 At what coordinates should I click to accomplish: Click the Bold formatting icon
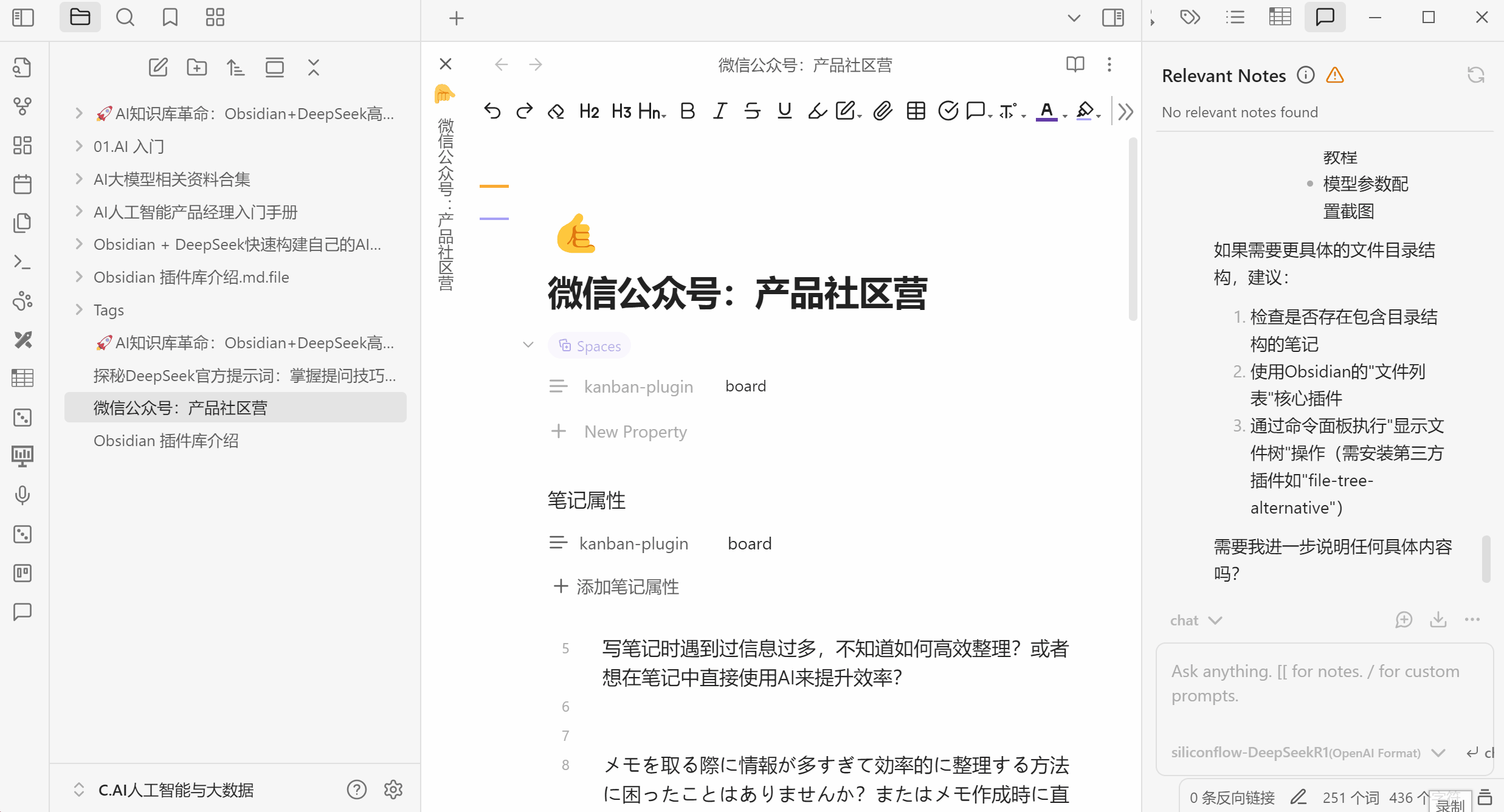point(688,111)
